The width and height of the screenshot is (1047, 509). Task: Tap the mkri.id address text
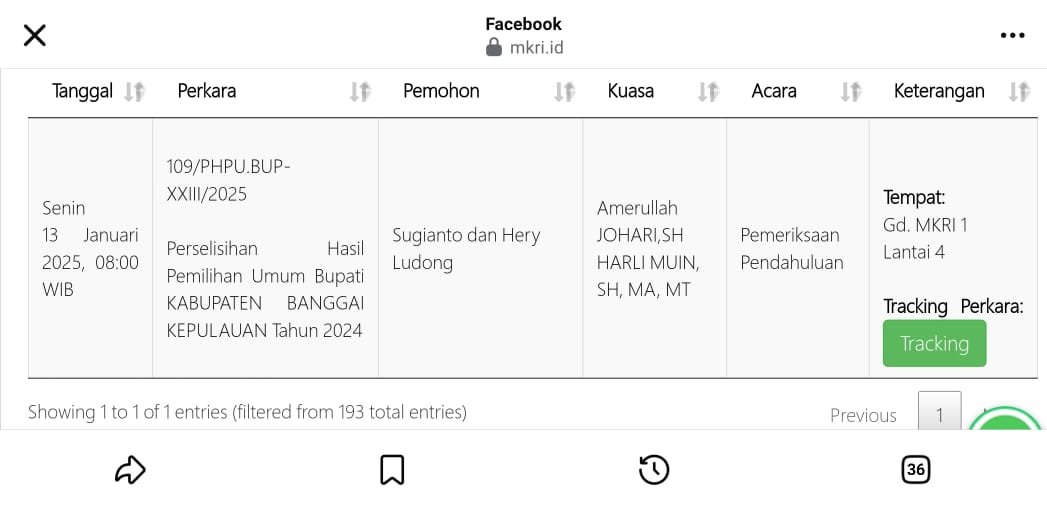click(x=536, y=48)
